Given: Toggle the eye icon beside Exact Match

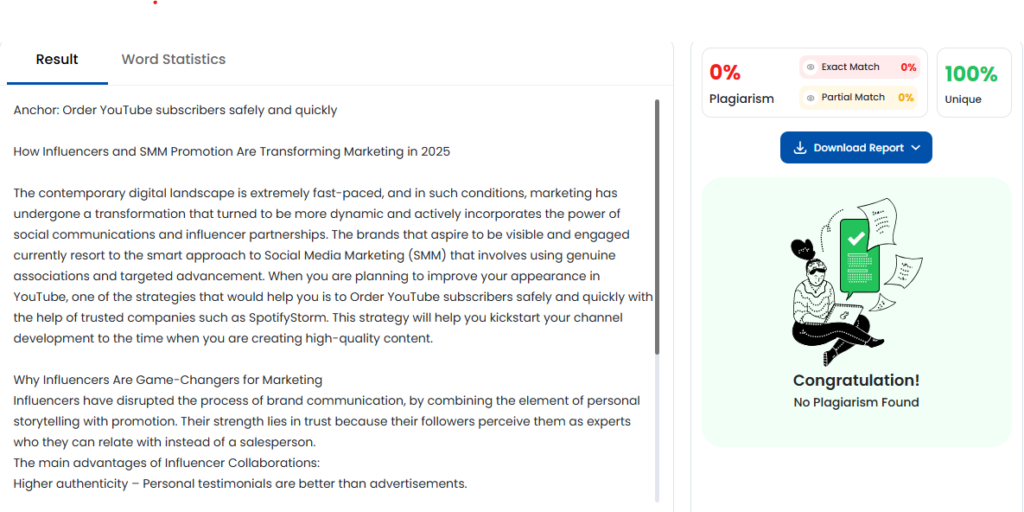Looking at the screenshot, I should [x=810, y=67].
